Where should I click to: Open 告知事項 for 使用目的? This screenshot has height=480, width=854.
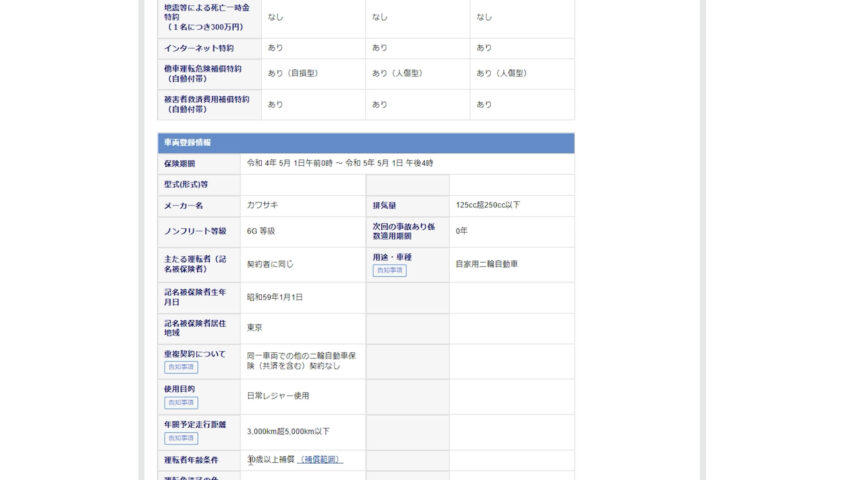181,403
